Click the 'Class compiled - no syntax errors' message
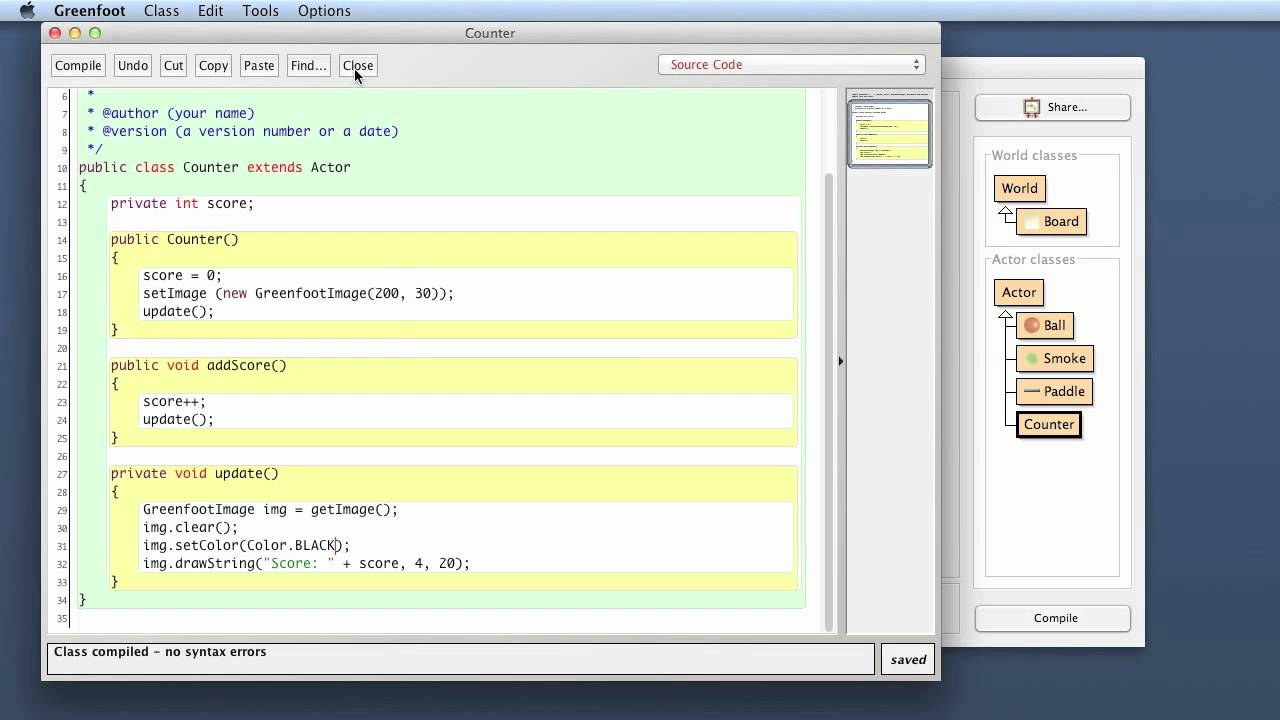This screenshot has height=720, width=1280. pos(160,651)
